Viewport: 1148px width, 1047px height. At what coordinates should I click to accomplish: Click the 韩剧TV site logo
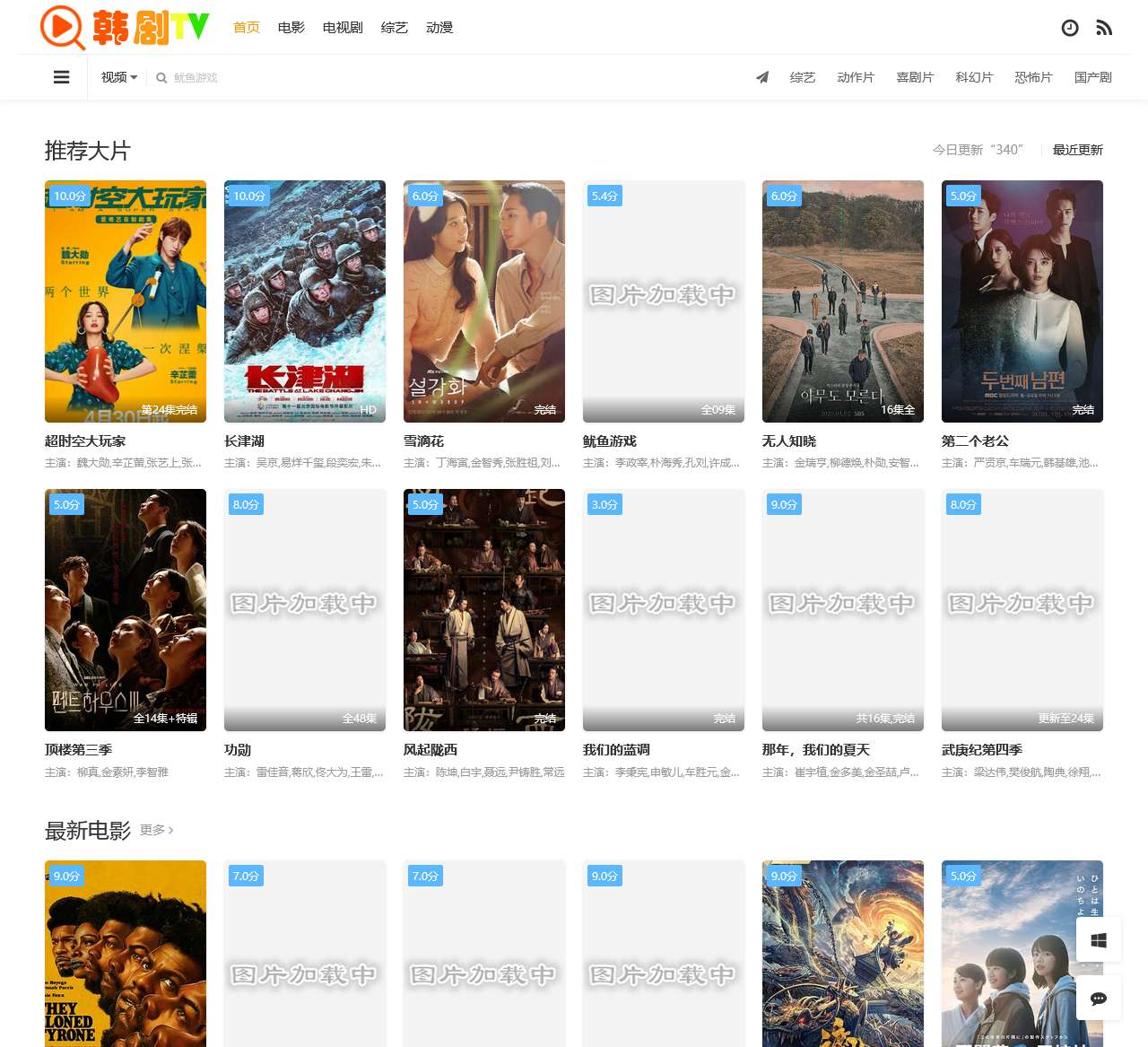click(125, 27)
